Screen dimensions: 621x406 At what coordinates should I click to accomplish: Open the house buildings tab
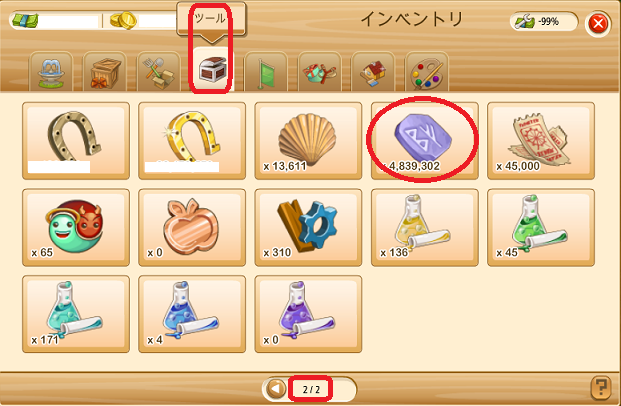tap(373, 72)
